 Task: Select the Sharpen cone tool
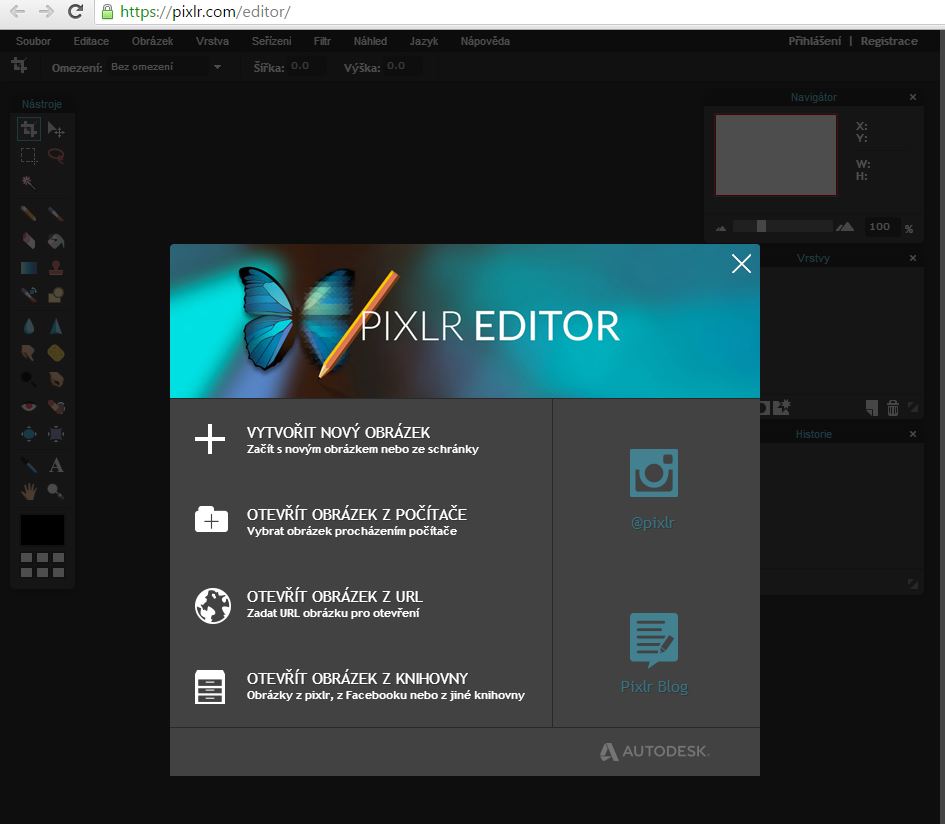coord(56,326)
